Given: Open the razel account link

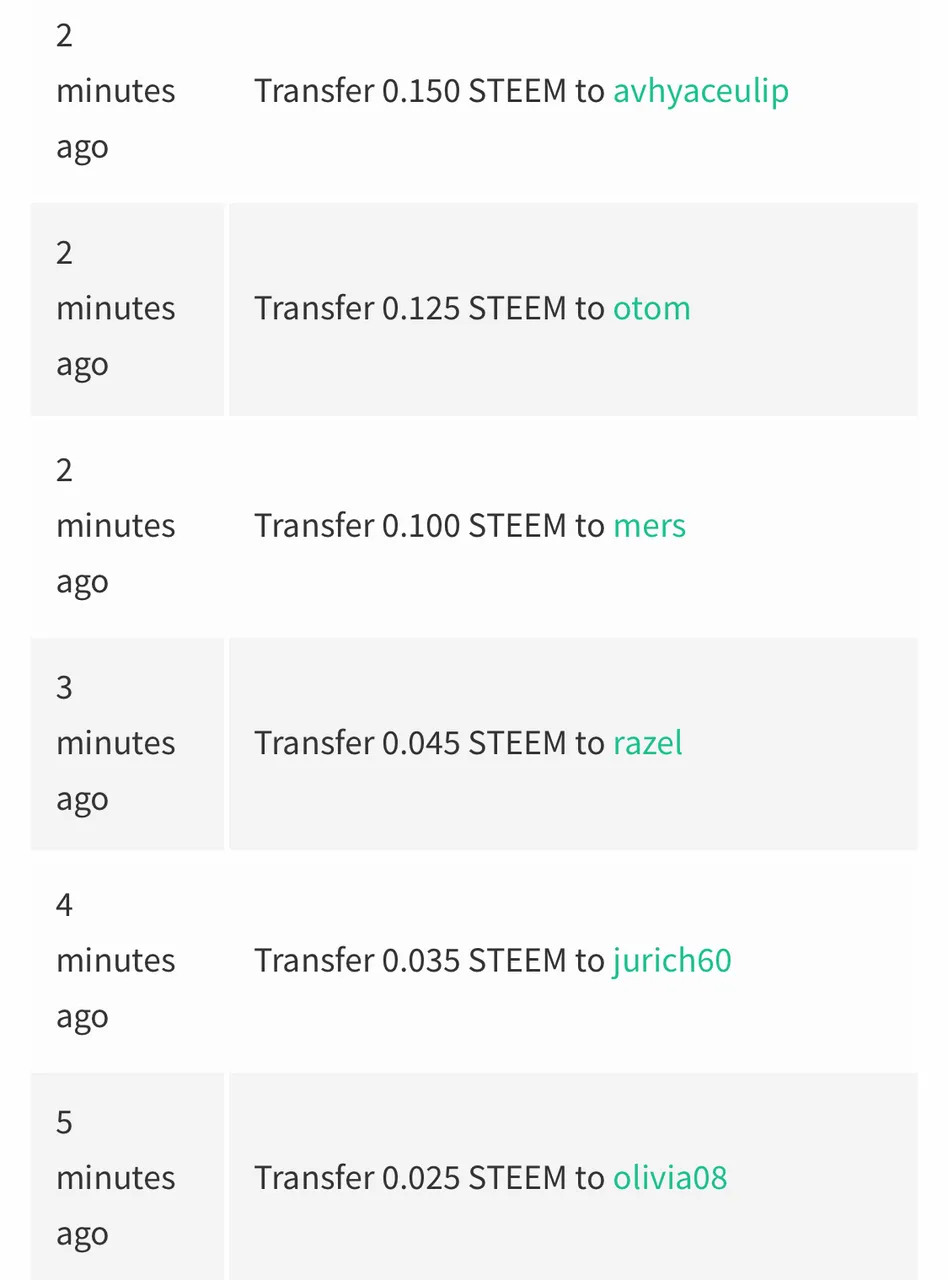Looking at the screenshot, I should [x=647, y=743].
